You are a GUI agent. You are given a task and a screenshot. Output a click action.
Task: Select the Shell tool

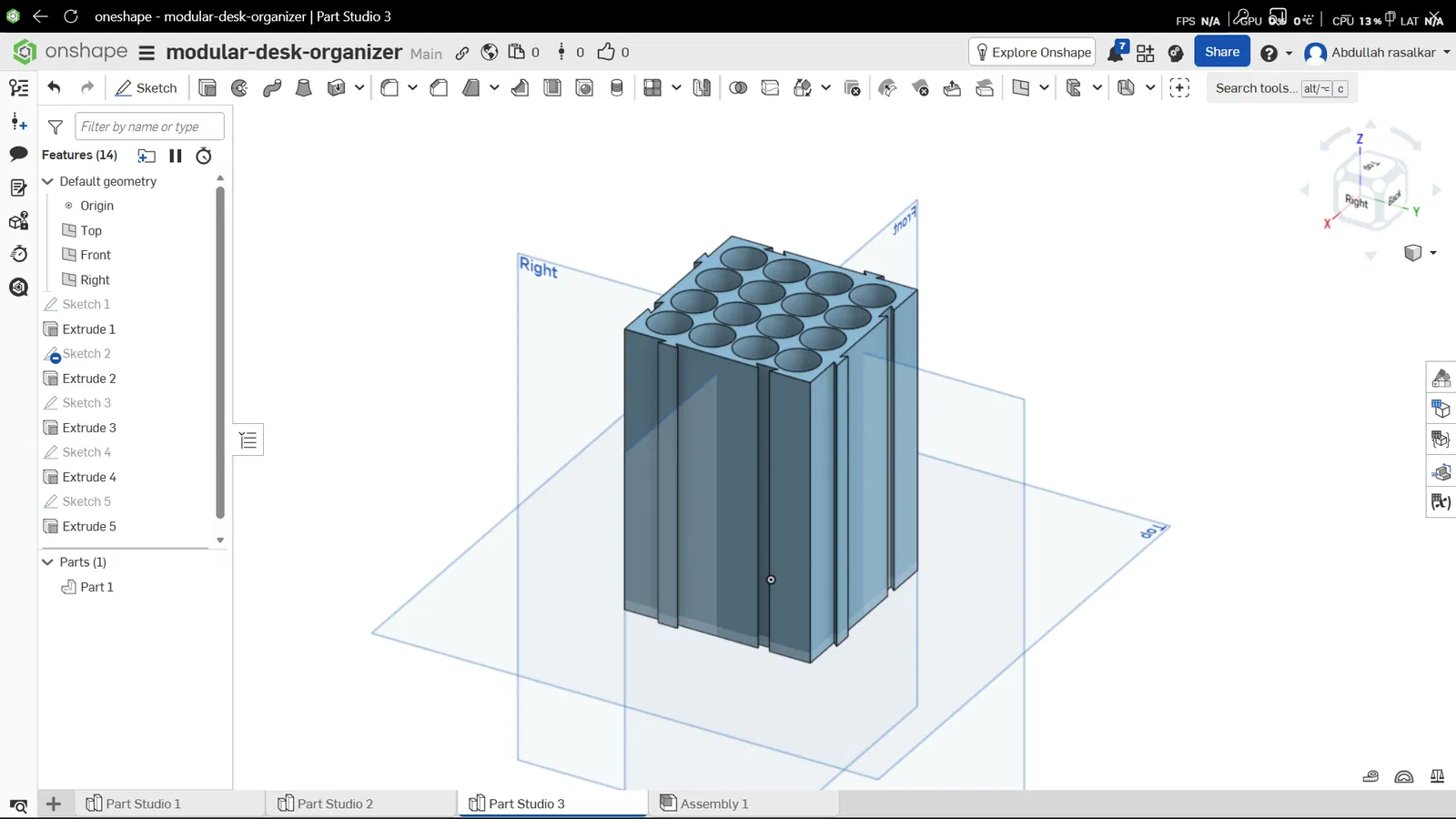coord(552,88)
